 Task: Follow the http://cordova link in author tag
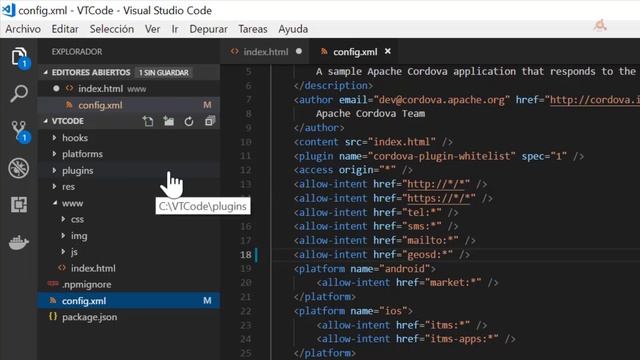click(595, 100)
